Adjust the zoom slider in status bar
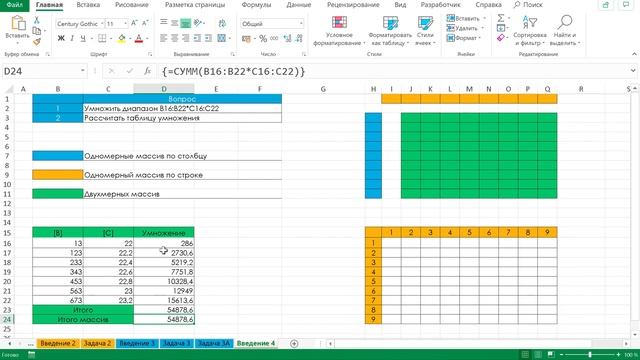Screen dimensions: 640x360 point(590,355)
